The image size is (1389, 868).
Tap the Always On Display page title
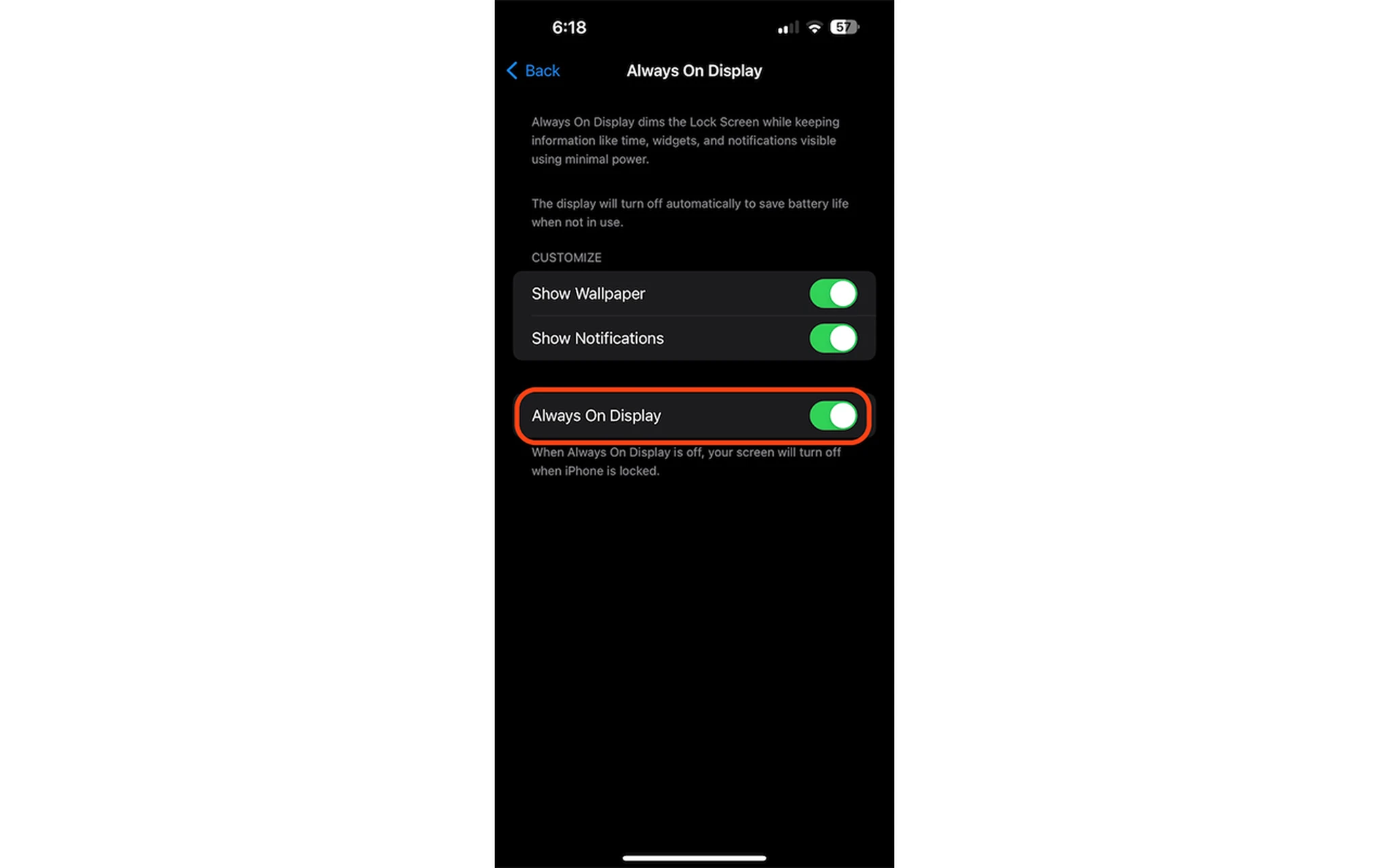coord(694,70)
